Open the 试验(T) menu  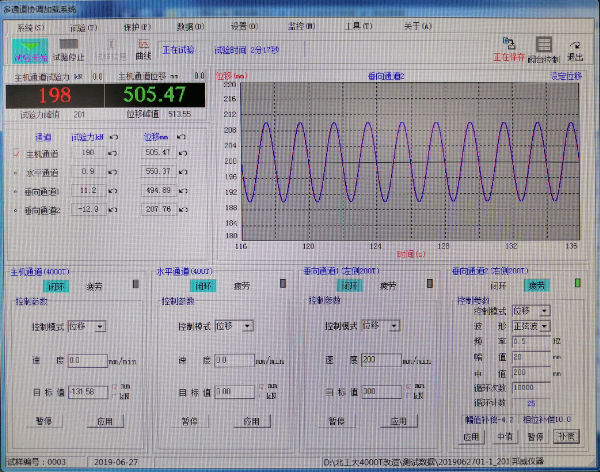[x=83, y=28]
